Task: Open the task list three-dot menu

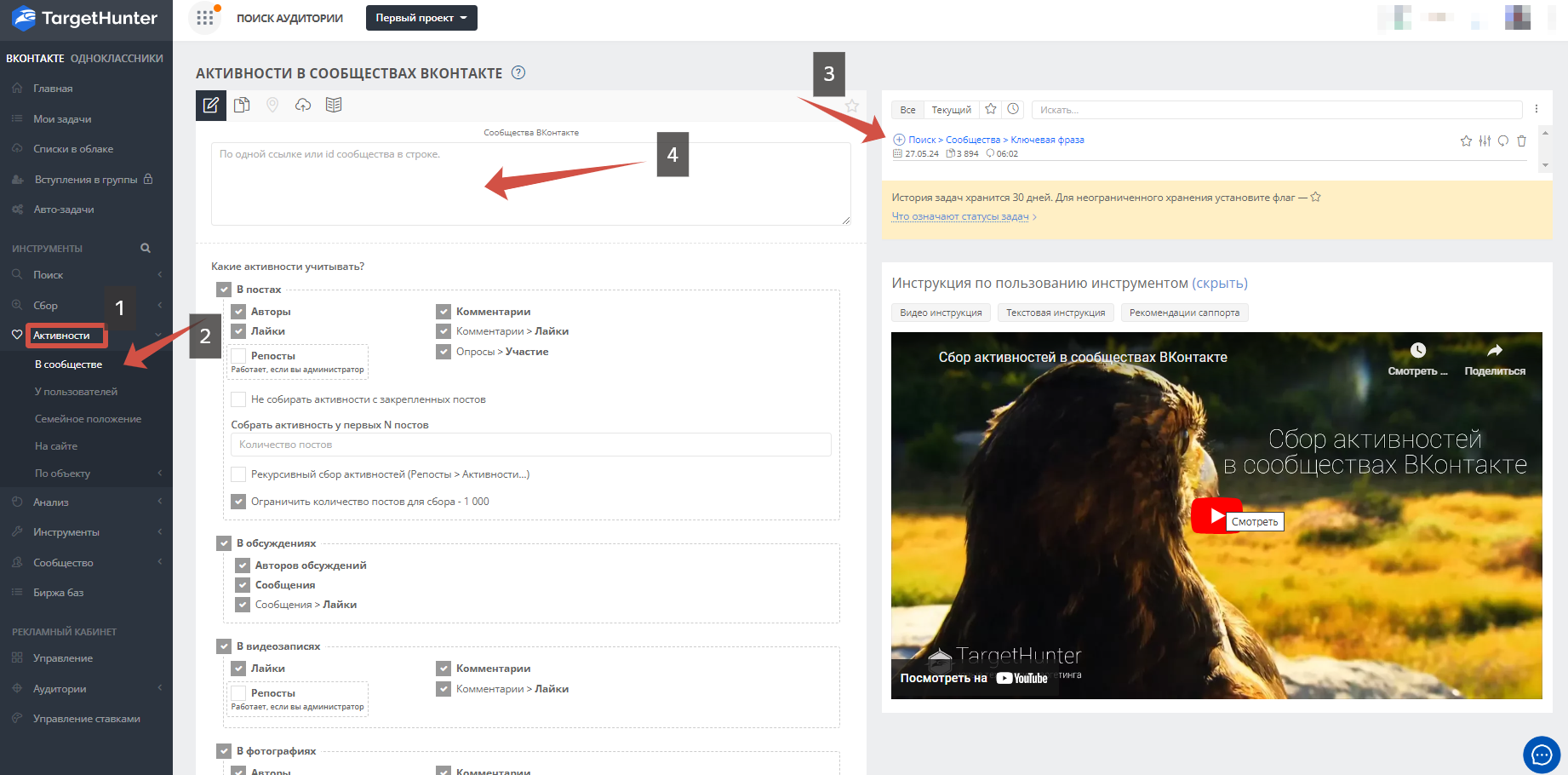Action: pyautogui.click(x=1537, y=109)
